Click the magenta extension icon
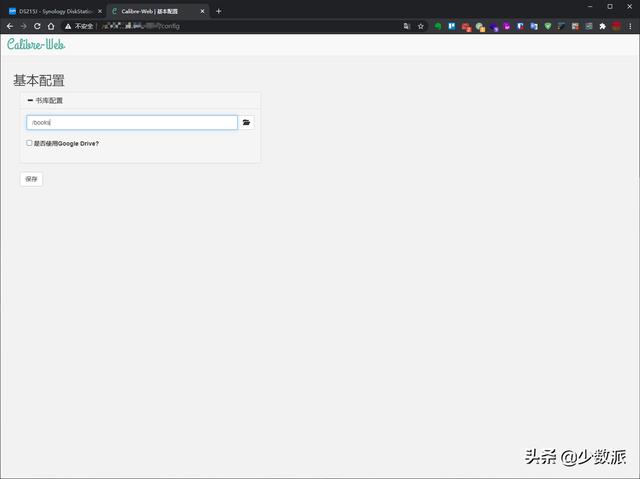640x479 pixels. click(x=507, y=26)
